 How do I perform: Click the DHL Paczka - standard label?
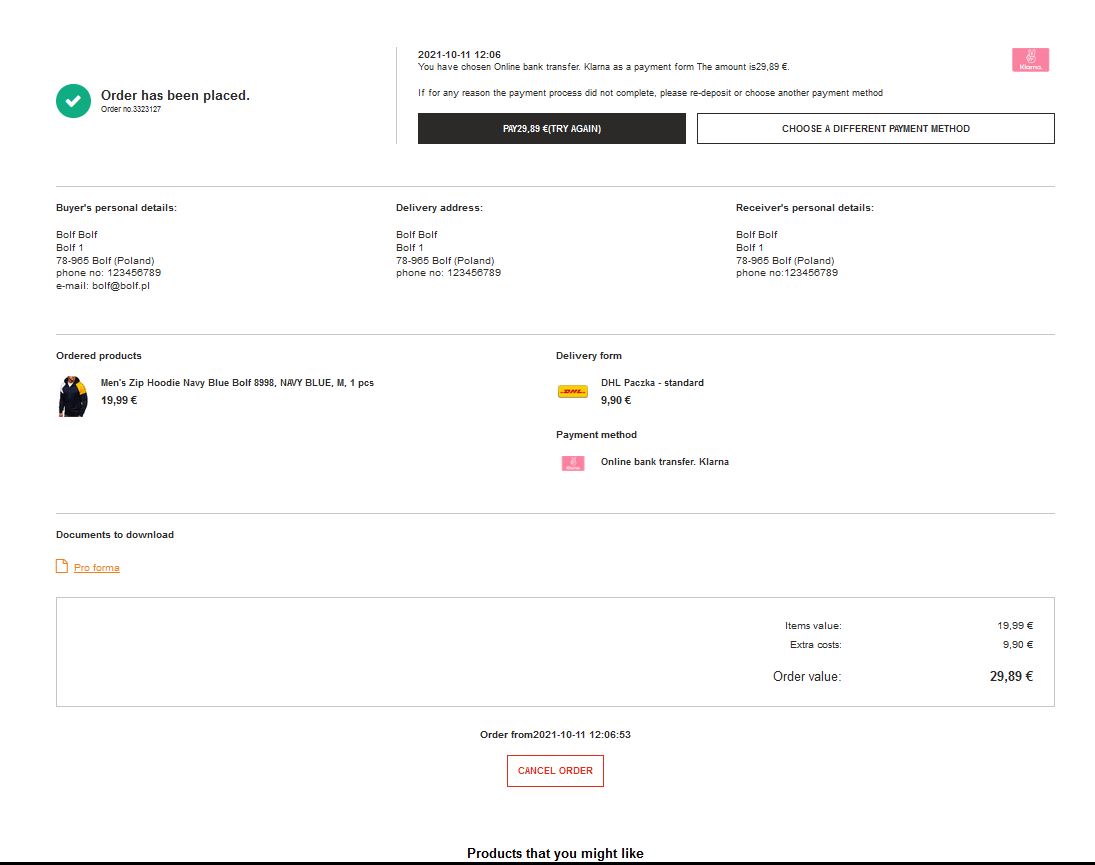coord(652,383)
